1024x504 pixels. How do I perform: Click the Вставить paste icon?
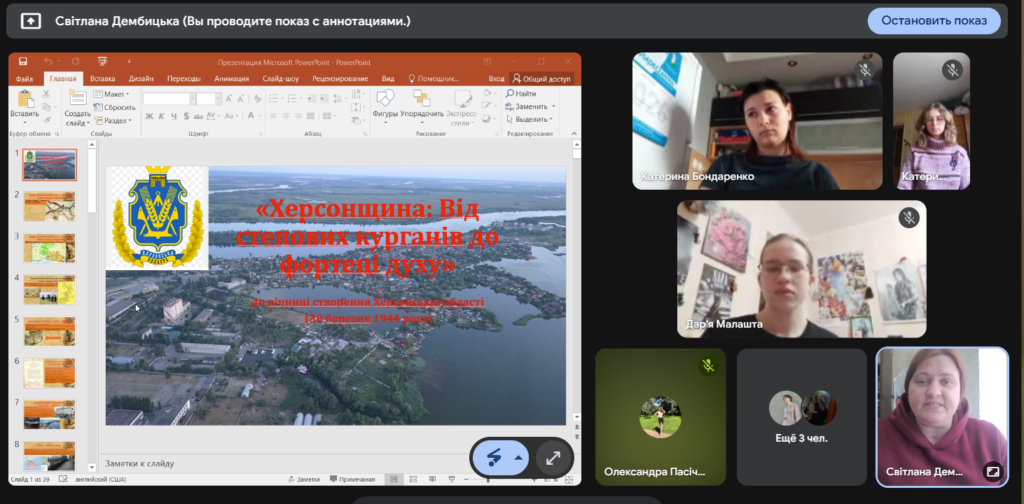click(x=24, y=100)
